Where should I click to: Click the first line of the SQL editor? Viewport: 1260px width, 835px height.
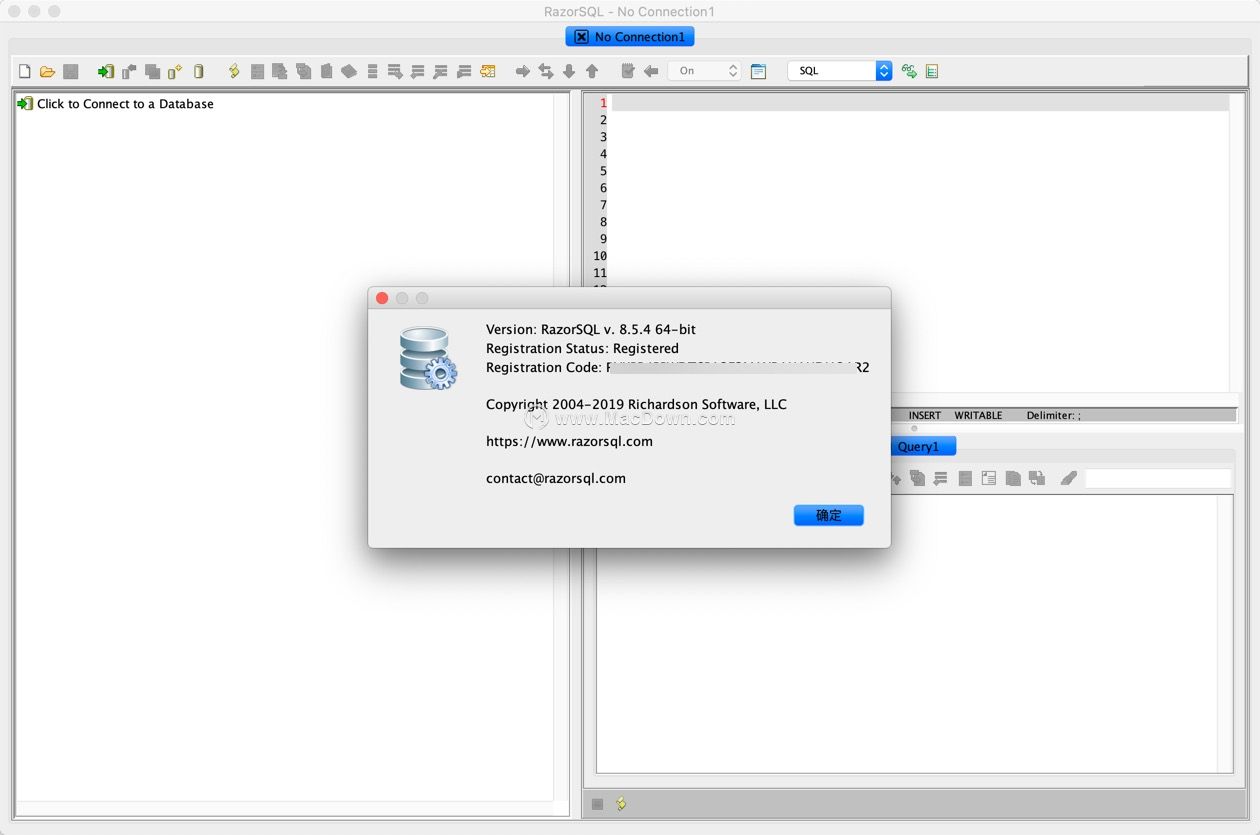click(920, 103)
